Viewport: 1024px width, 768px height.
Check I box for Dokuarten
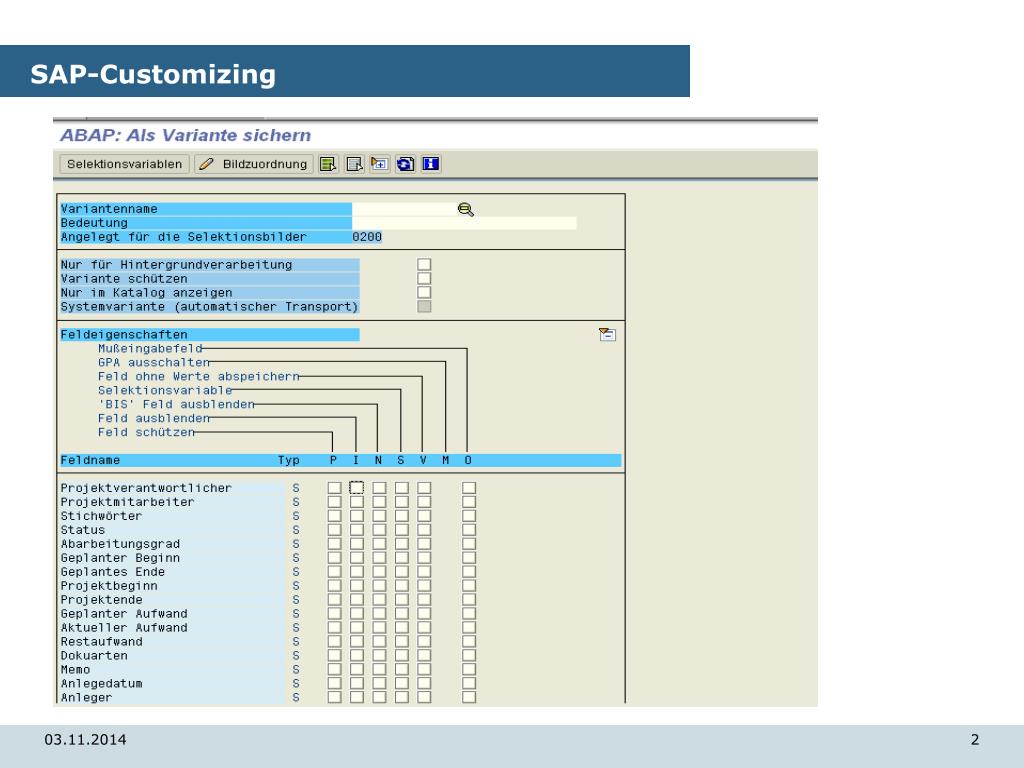pos(357,656)
